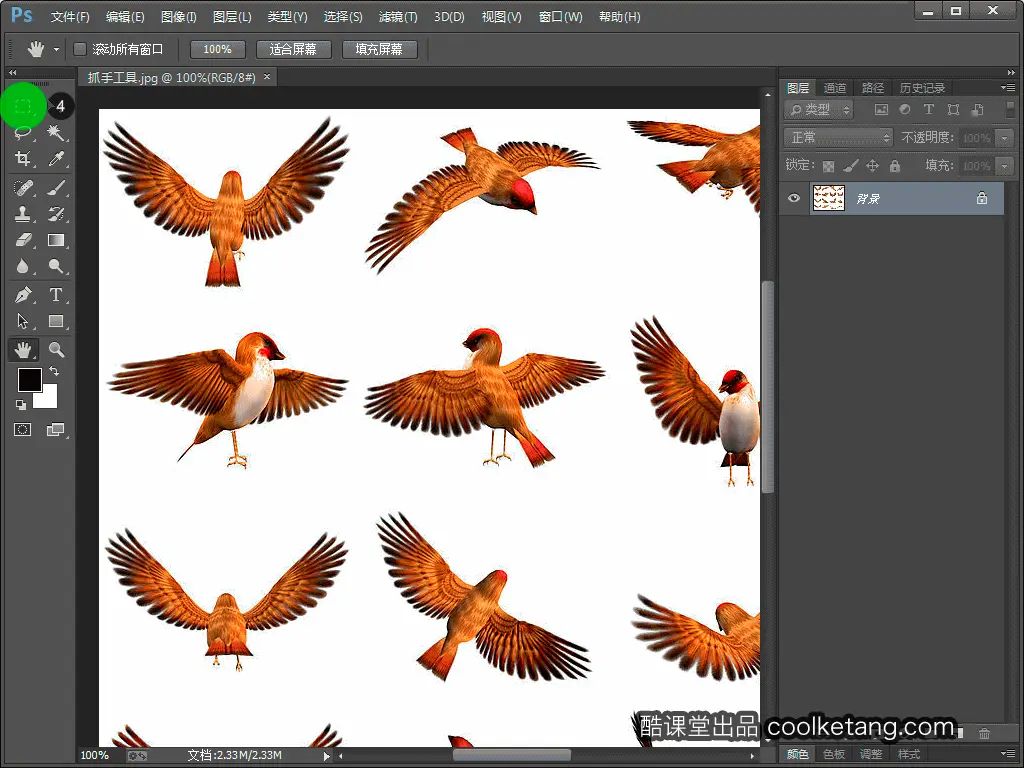Screen dimensions: 1024x768
Task: Toggle the smart object filter icon
Action: [x=978, y=110]
